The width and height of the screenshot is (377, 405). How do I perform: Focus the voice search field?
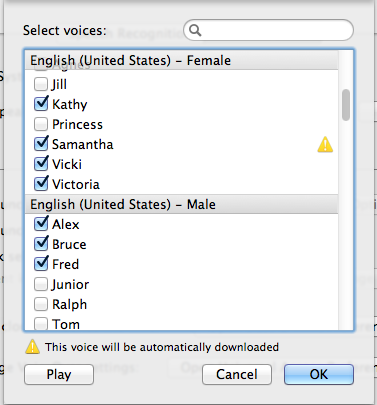(x=268, y=30)
